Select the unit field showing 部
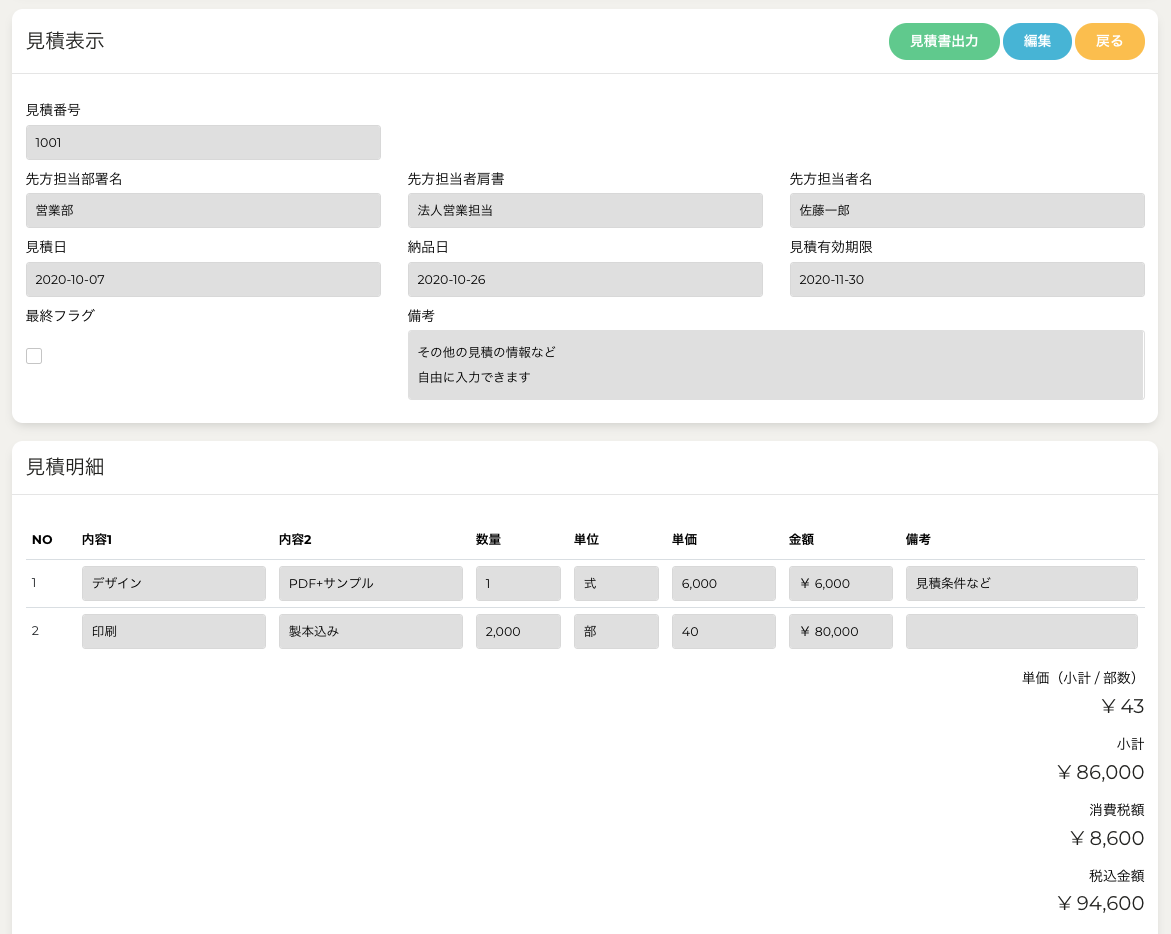 (616, 632)
